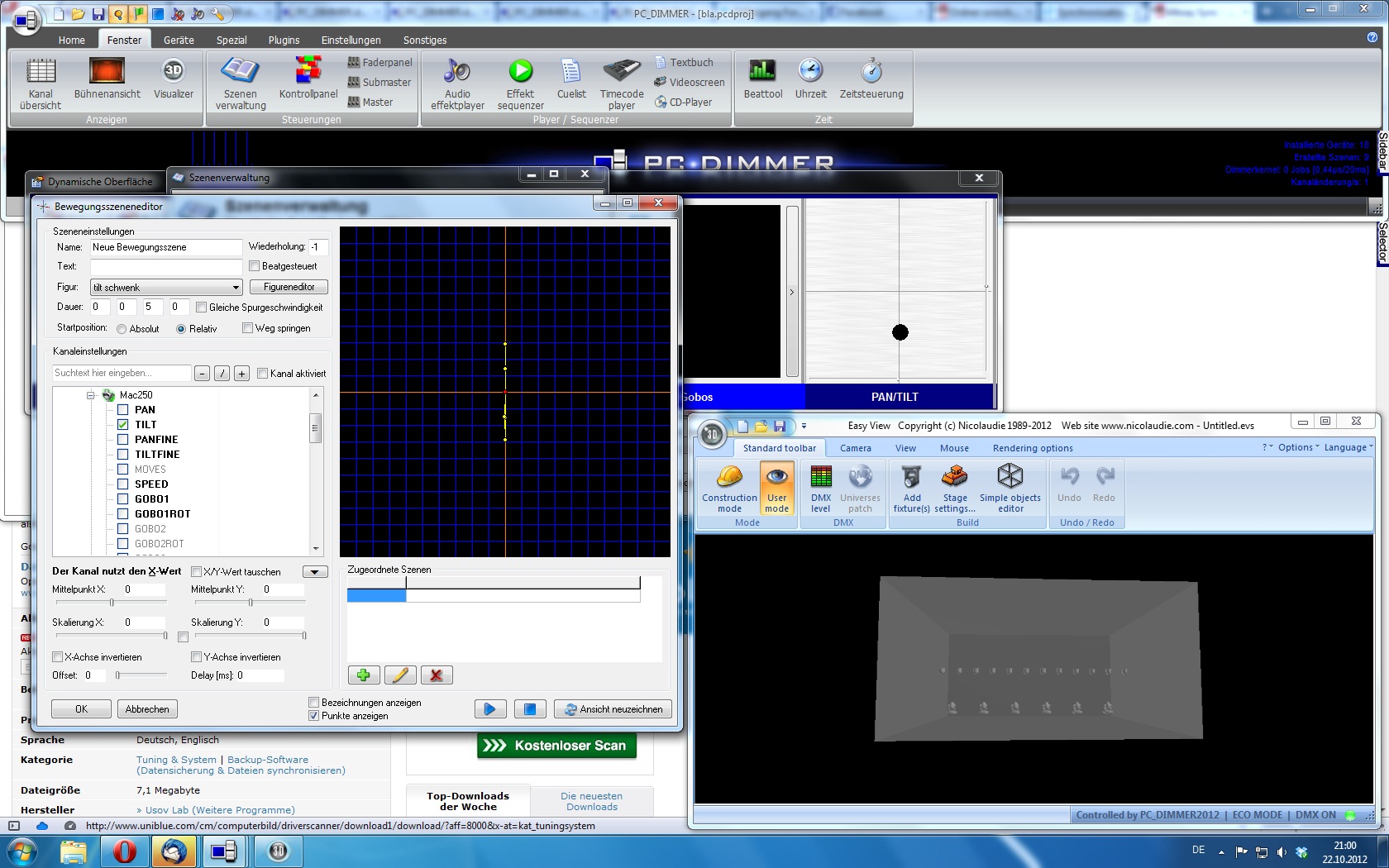
Task: Open the Kanalübersicht window
Action: [41, 83]
